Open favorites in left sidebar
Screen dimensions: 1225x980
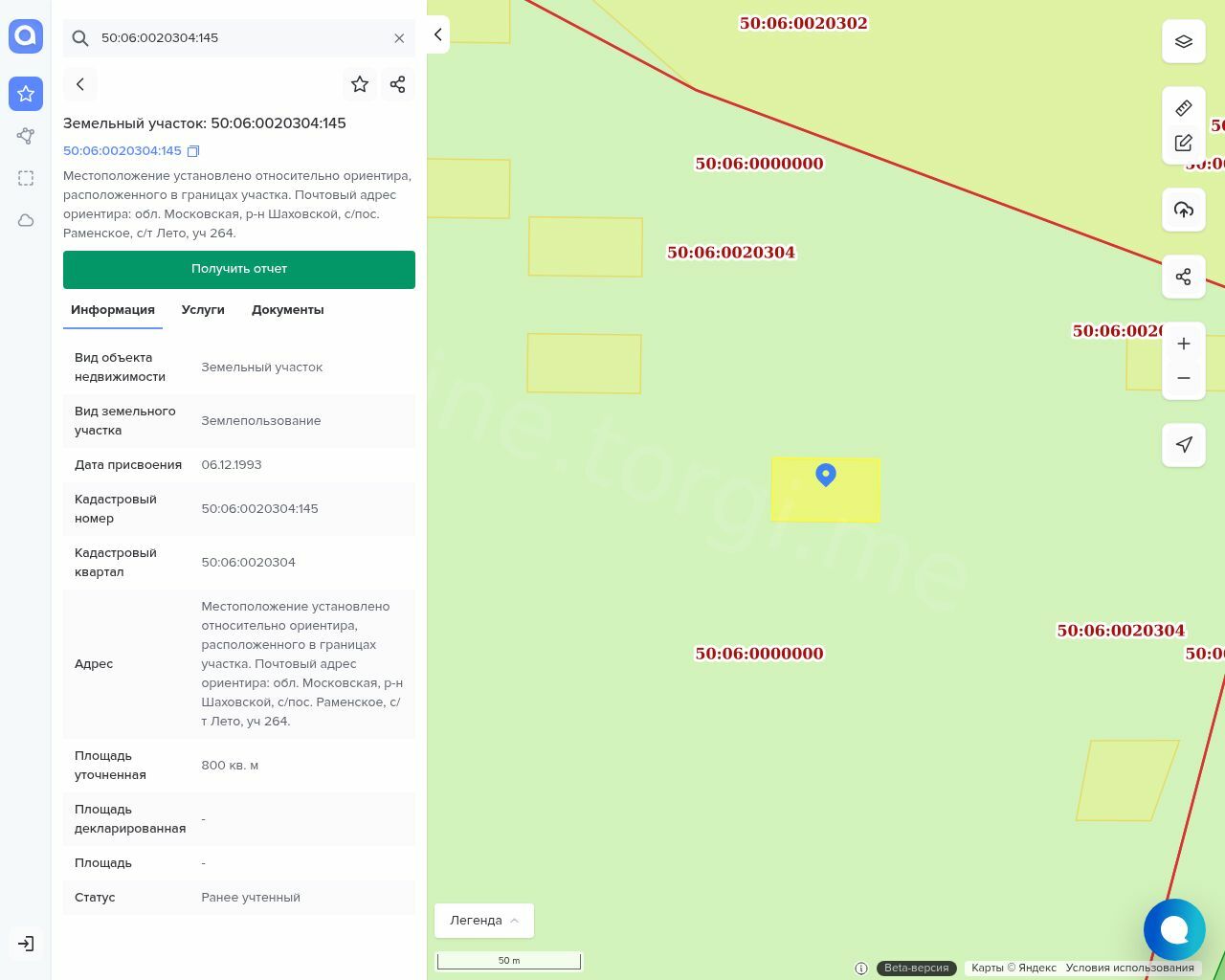point(26,94)
